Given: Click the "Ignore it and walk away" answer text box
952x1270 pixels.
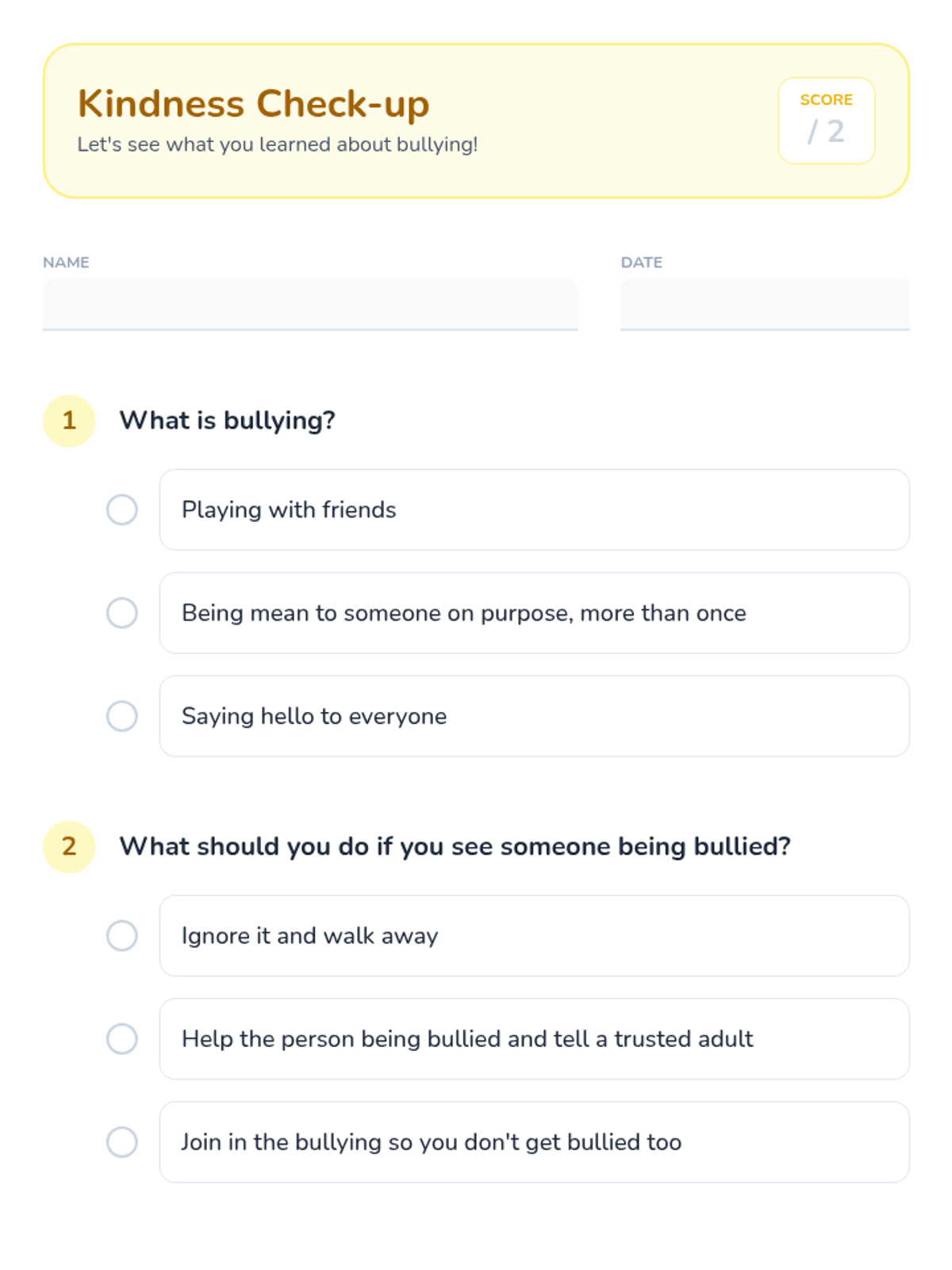Looking at the screenshot, I should click(534, 936).
